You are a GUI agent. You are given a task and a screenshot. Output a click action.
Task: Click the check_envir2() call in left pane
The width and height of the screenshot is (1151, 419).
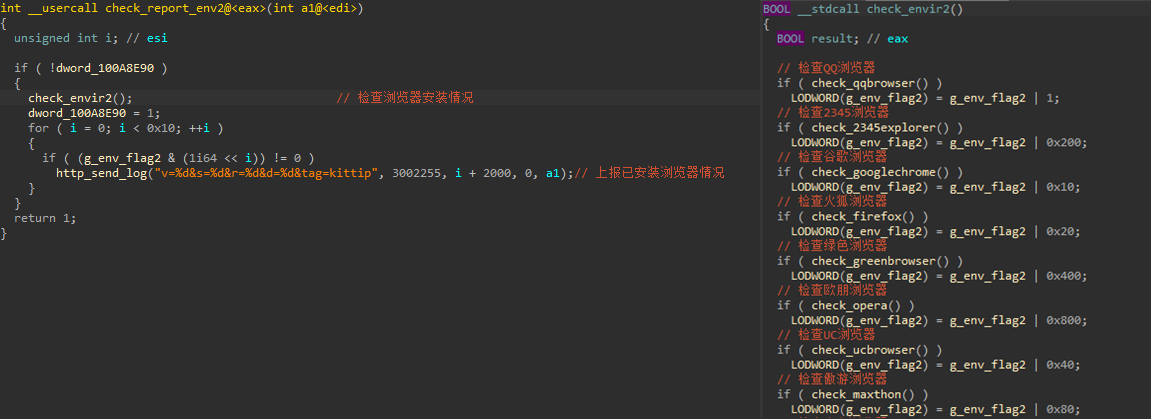click(x=78, y=98)
